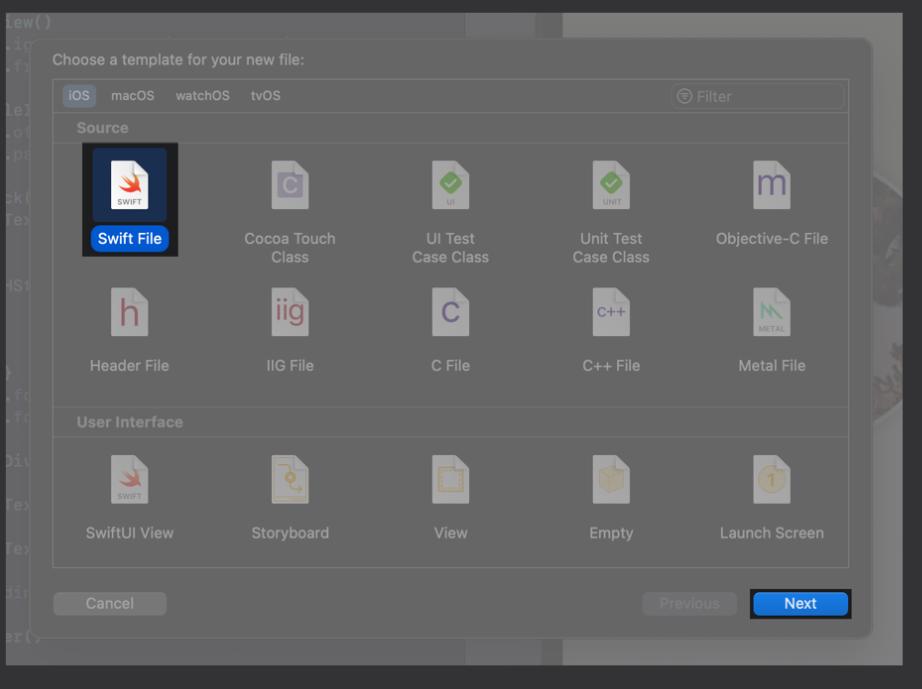922x689 pixels.
Task: Select the Swift File template icon
Action: (x=129, y=185)
